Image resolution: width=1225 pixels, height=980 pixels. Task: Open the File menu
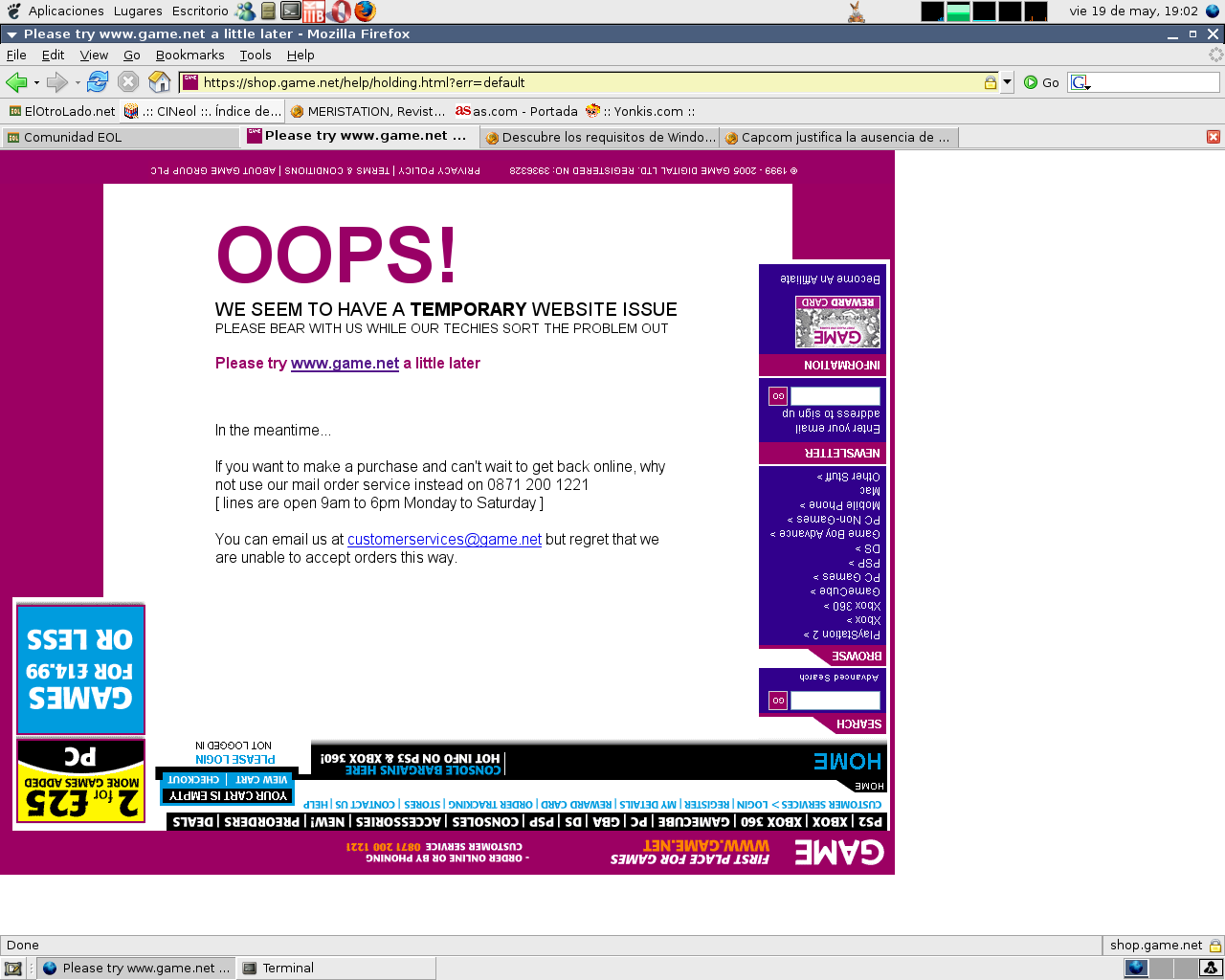click(x=16, y=55)
